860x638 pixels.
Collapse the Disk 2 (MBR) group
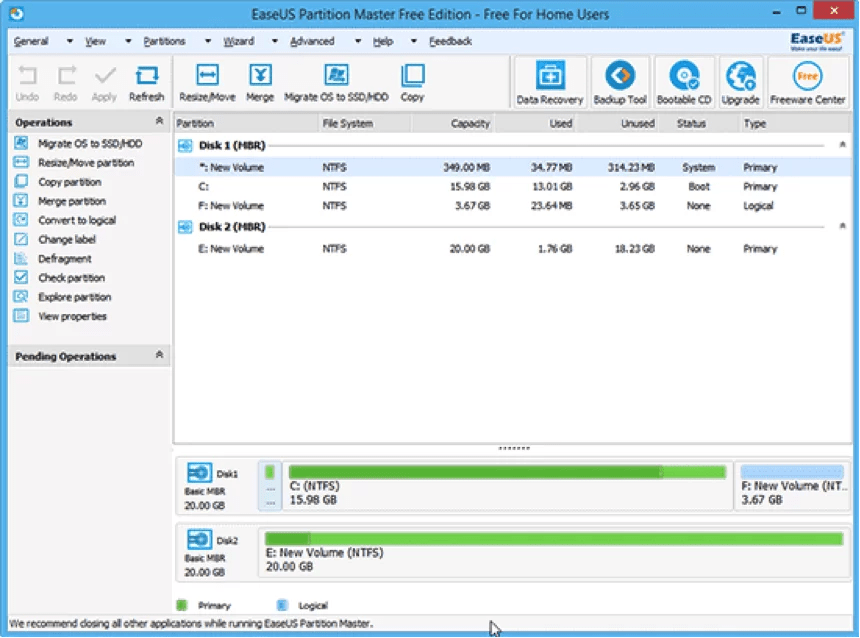coord(842,226)
